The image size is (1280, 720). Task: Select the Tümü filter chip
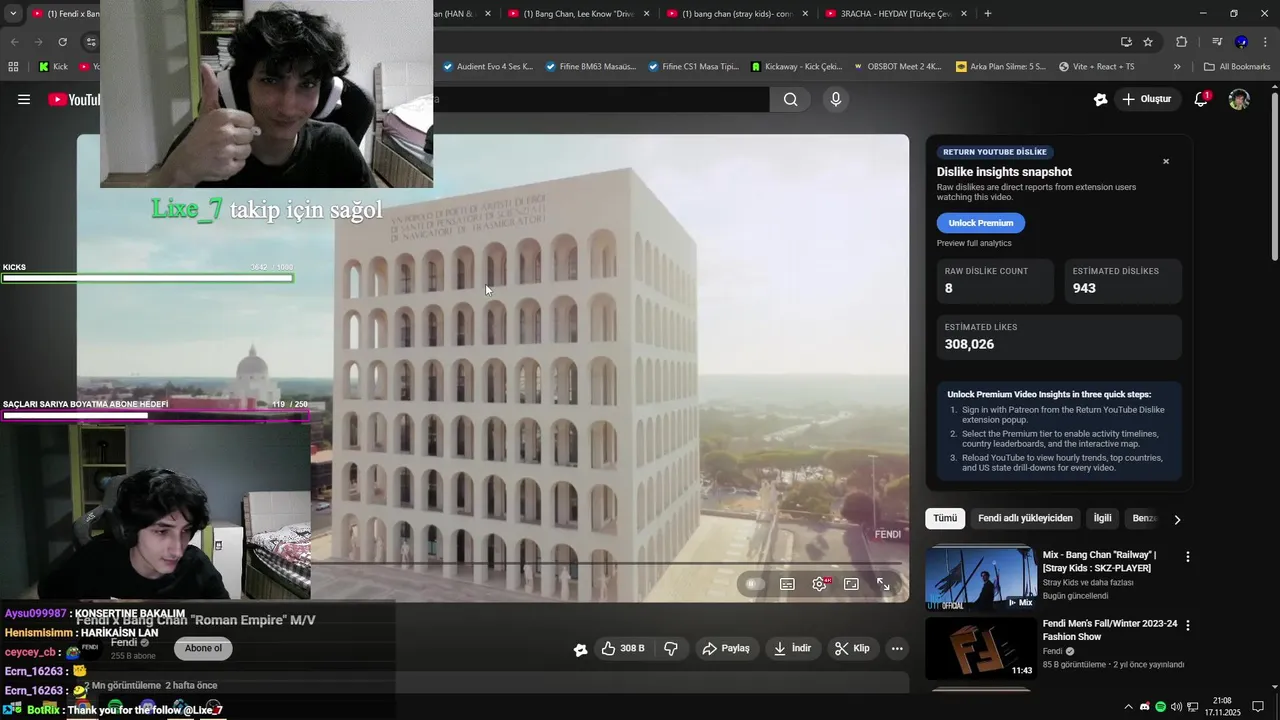click(x=945, y=518)
